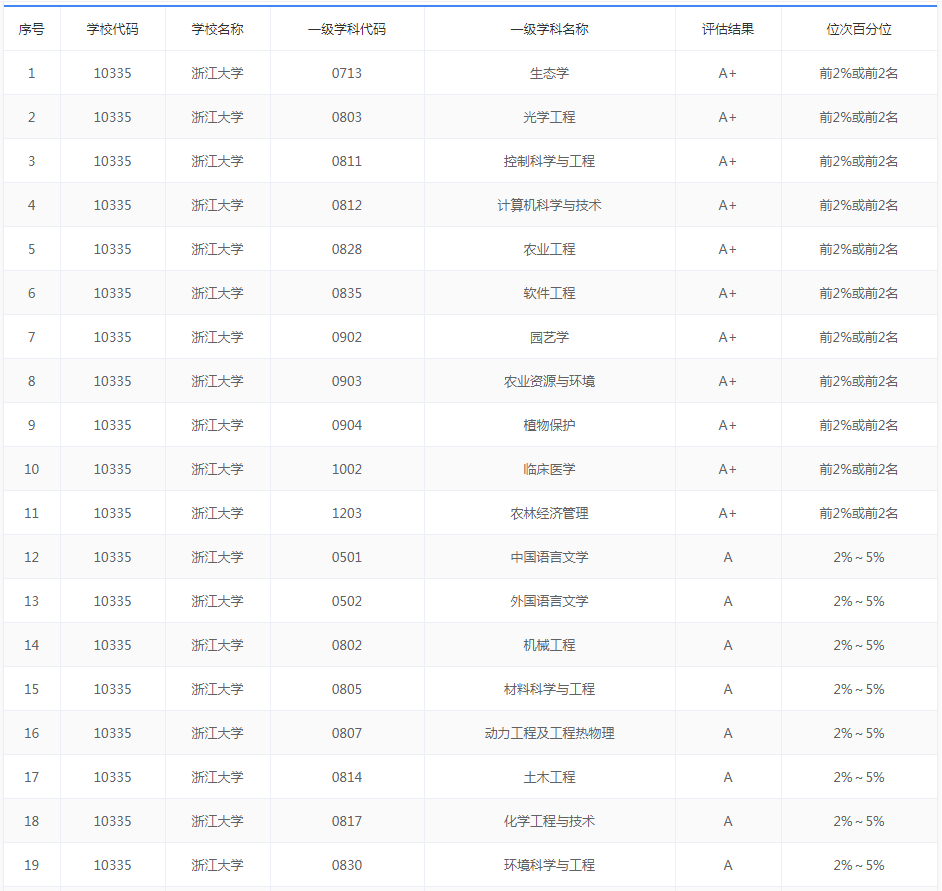Click the 位次百分位 column header
This screenshot has height=891, width=942.
click(x=858, y=29)
